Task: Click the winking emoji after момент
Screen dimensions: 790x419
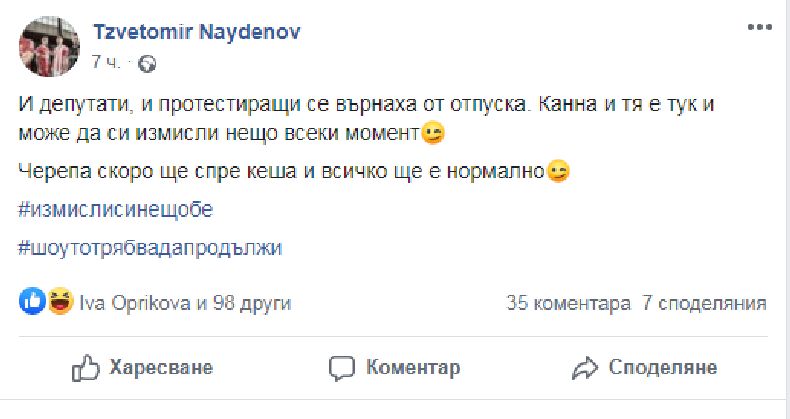Action: pyautogui.click(x=433, y=132)
